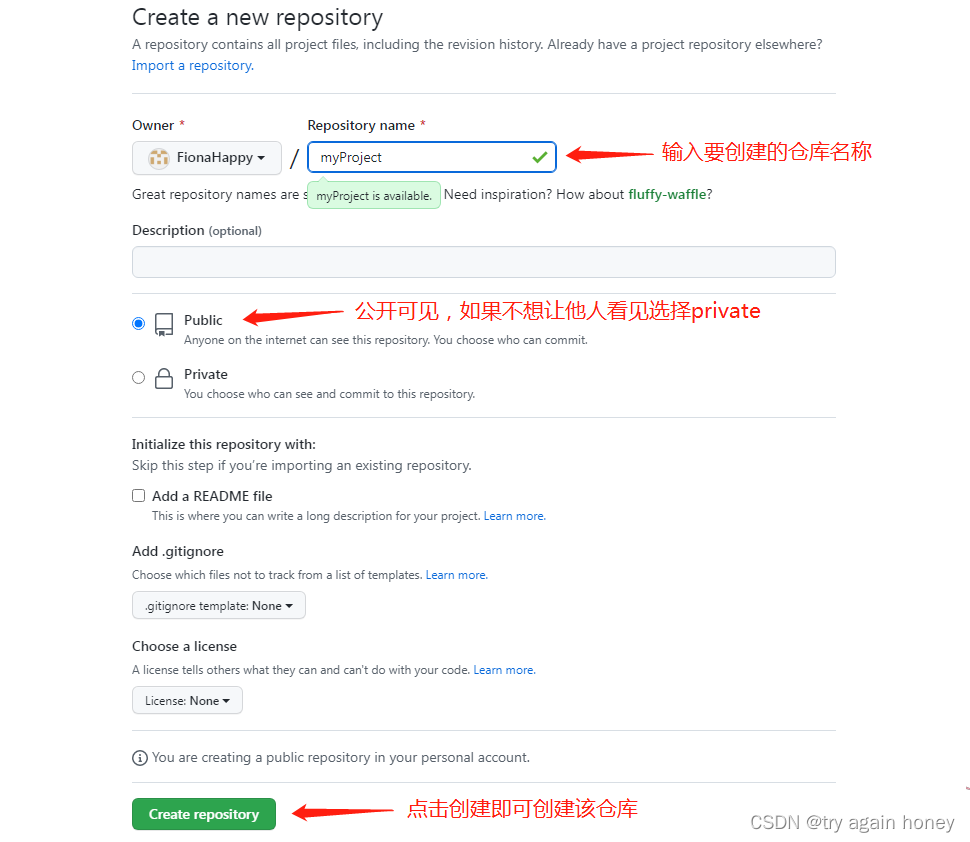The image size is (970, 842).
Task: Click the myProject is available tooltip
Action: pyautogui.click(x=374, y=195)
